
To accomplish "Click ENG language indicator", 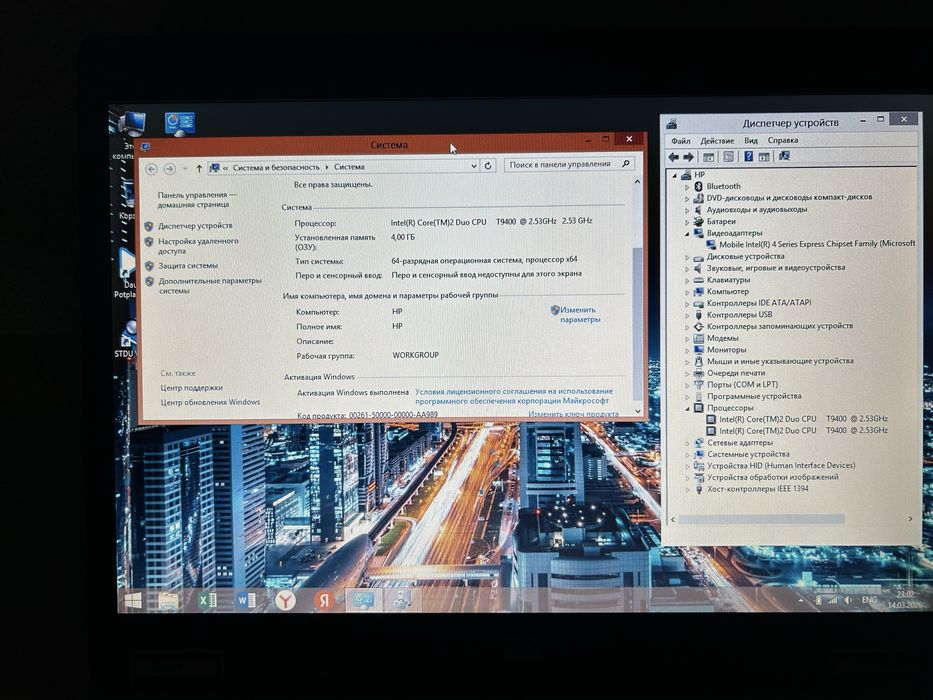I will pos(869,599).
